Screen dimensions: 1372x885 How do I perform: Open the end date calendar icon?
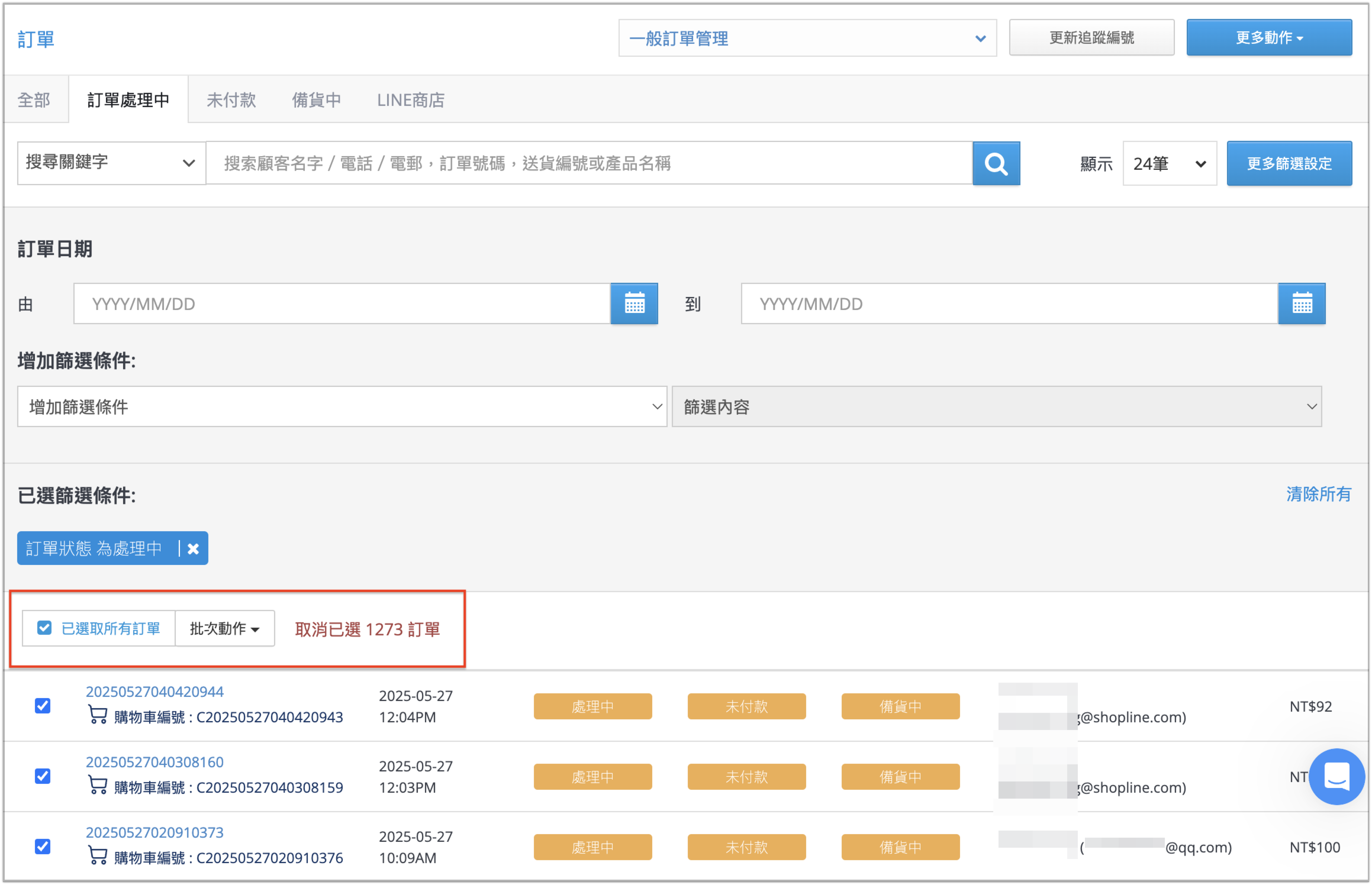click(x=1302, y=303)
